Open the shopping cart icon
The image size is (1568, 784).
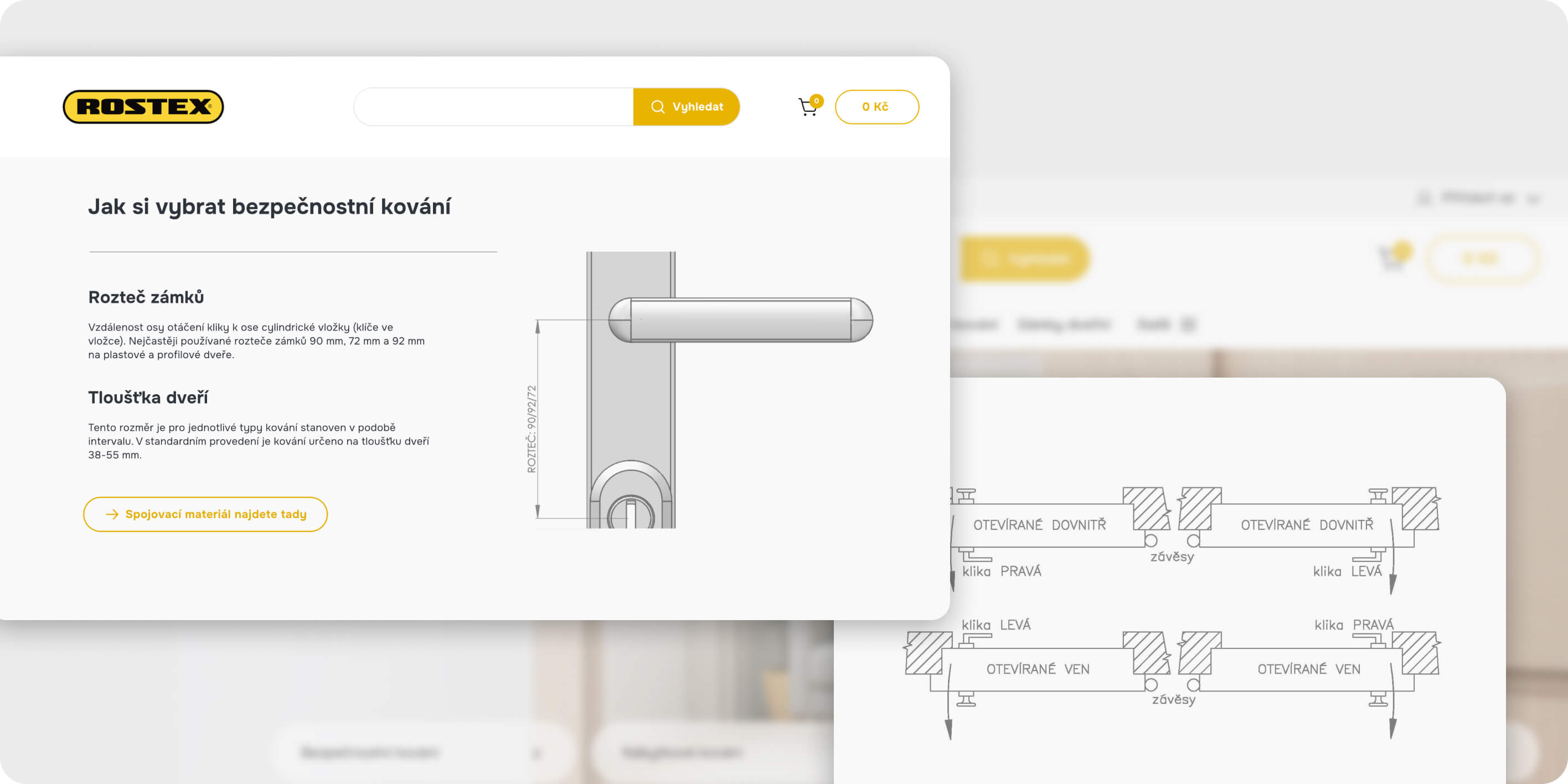807,108
